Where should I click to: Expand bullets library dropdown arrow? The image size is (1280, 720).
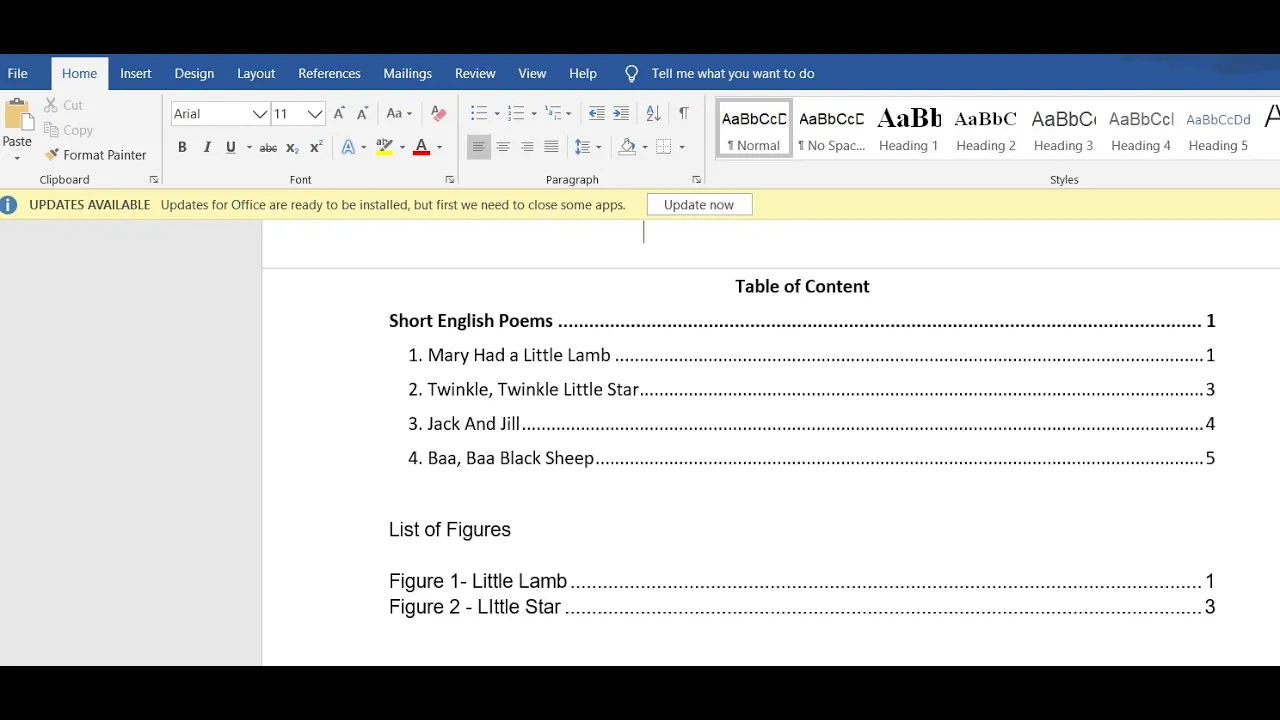496,114
